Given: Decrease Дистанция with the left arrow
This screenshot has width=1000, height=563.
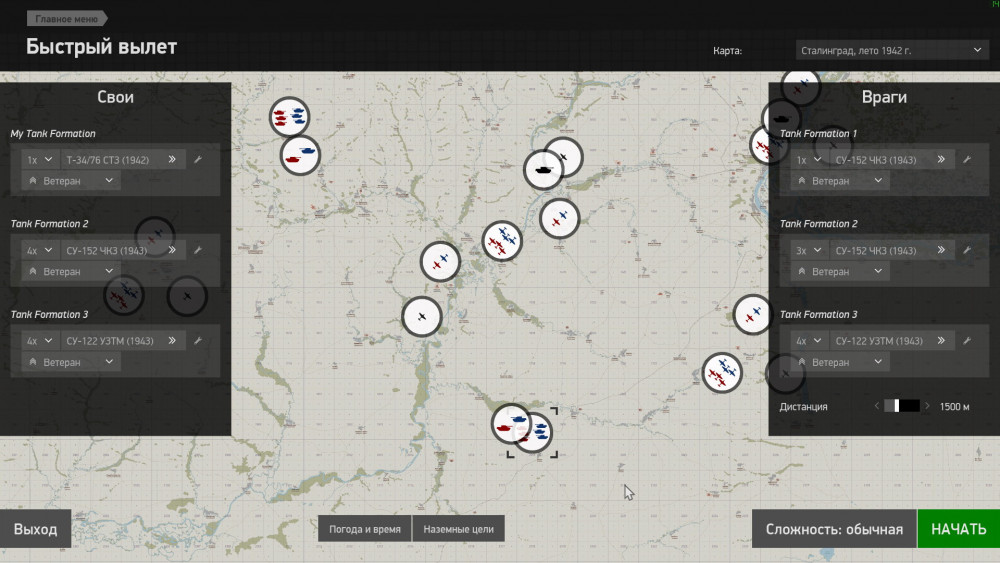Looking at the screenshot, I should [877, 406].
